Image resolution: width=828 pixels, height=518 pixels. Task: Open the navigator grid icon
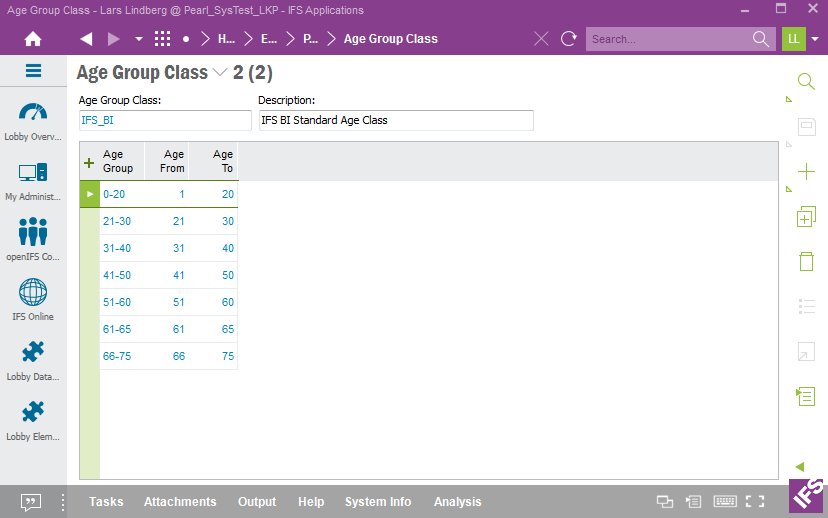pyautogui.click(x=162, y=39)
